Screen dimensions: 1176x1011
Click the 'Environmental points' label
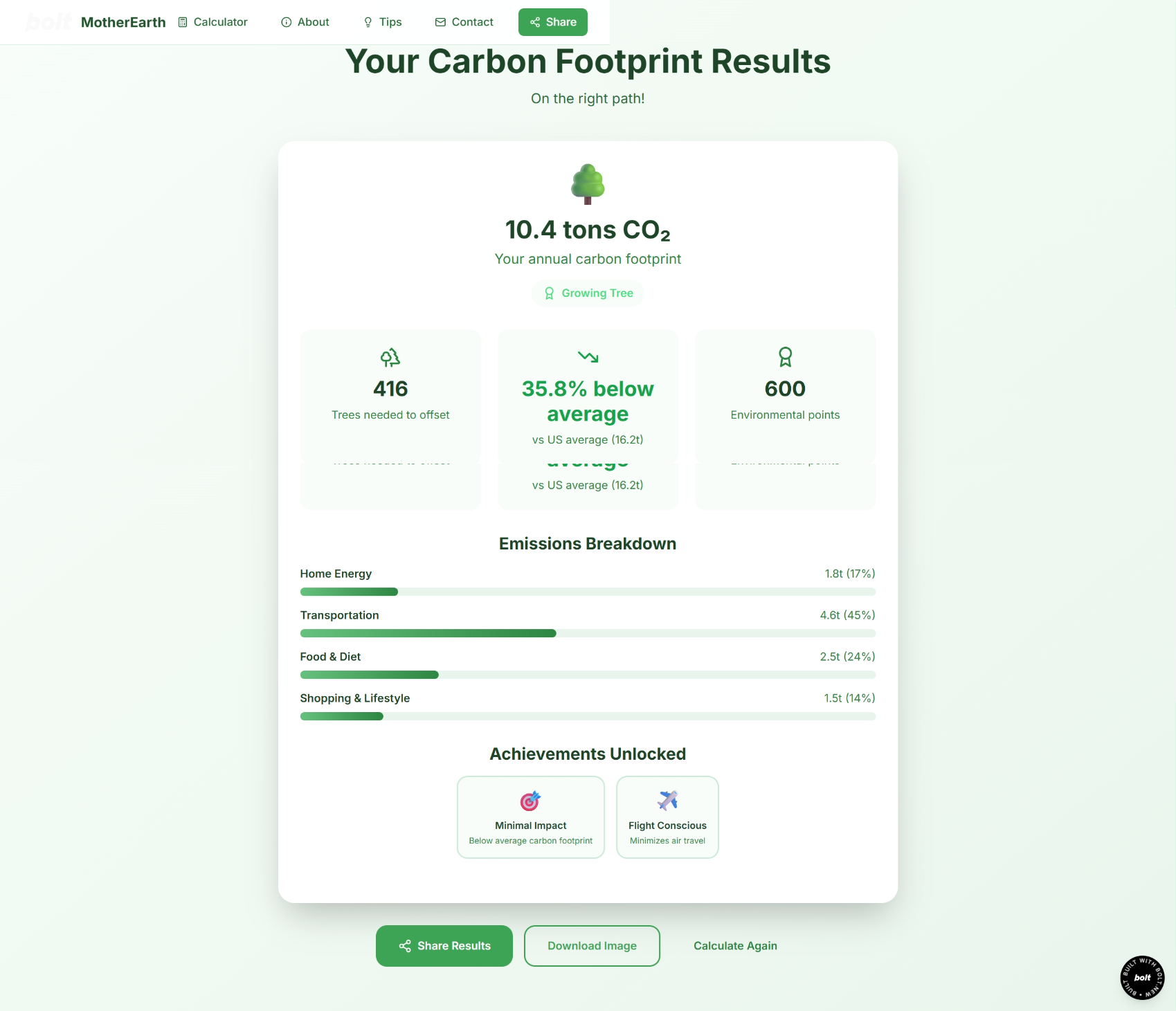[x=785, y=415]
